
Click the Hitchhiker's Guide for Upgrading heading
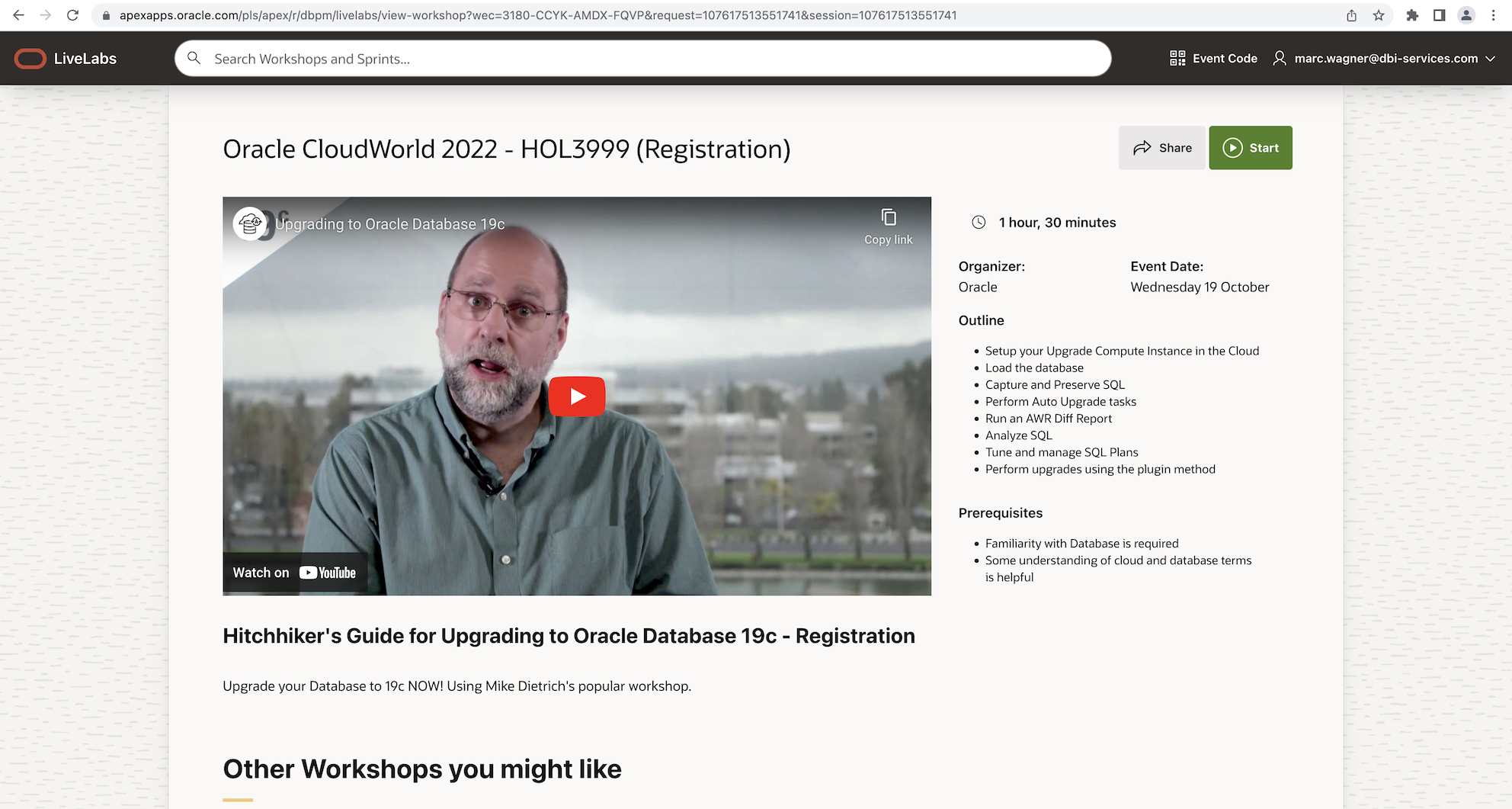tap(569, 636)
